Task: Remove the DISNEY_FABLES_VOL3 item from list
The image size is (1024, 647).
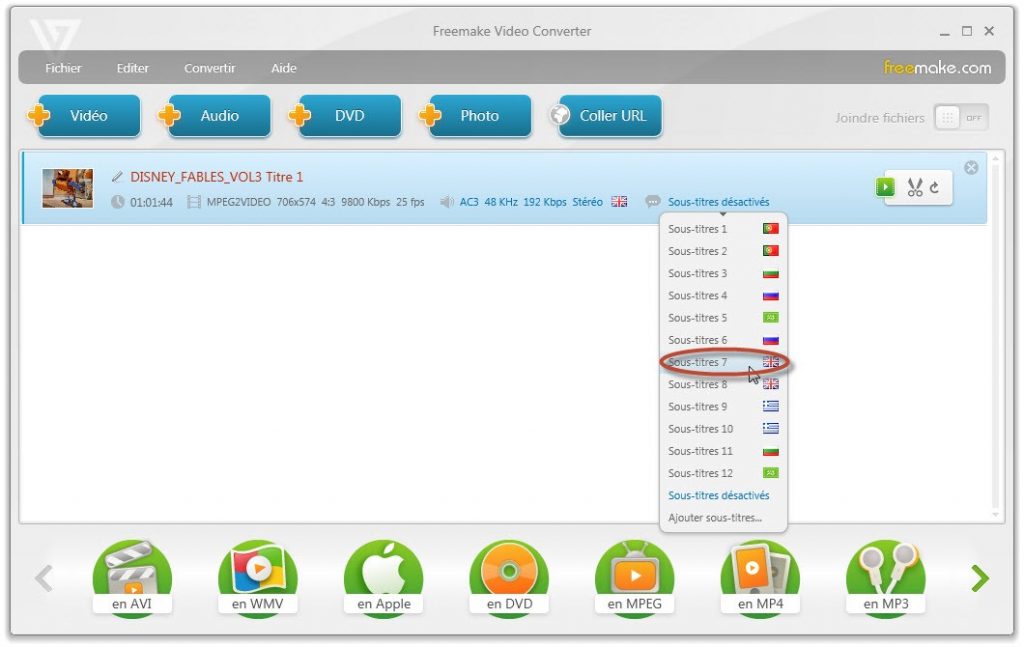Action: pyautogui.click(x=971, y=168)
